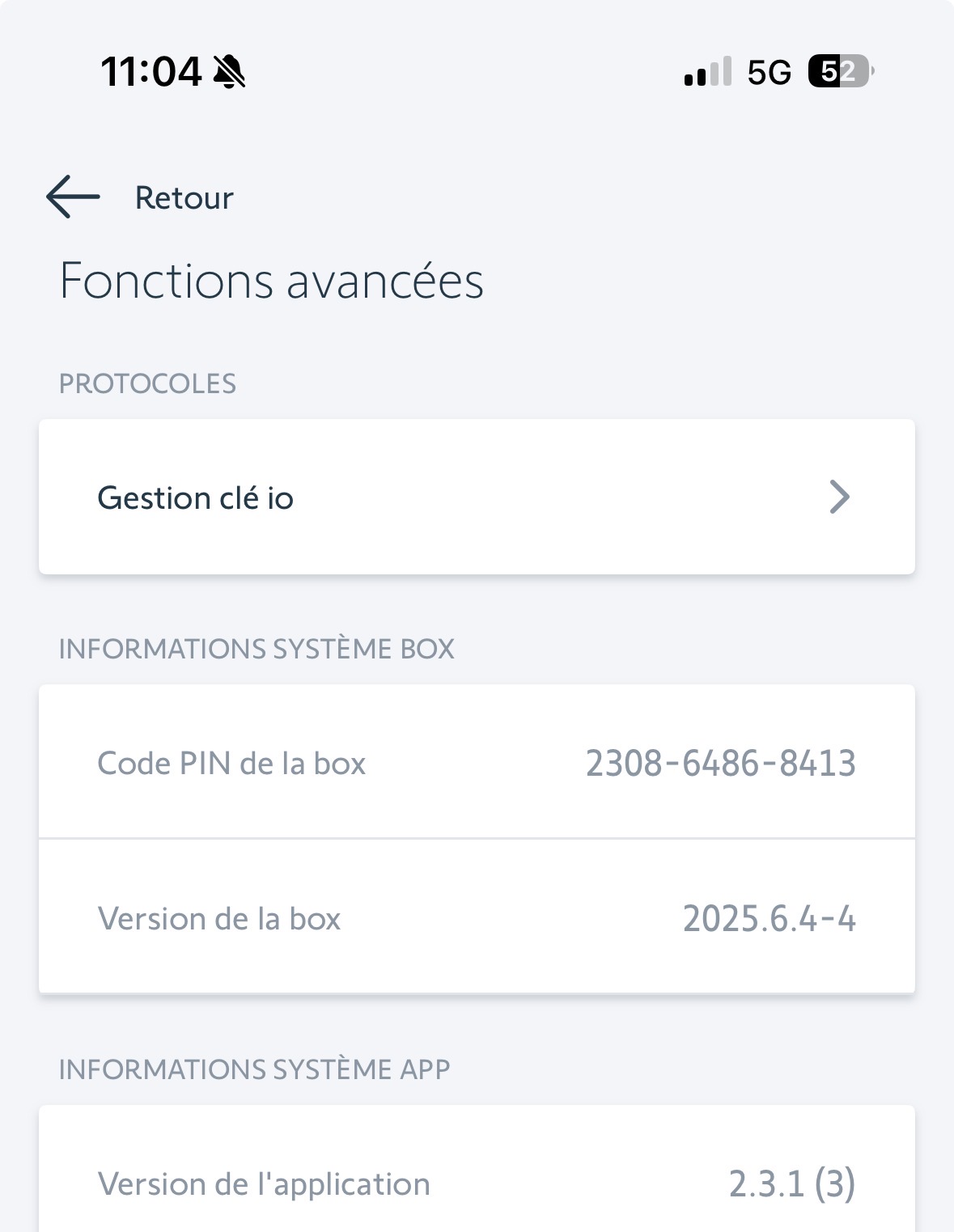Tap the box version value 2025.6.4-4

click(769, 919)
